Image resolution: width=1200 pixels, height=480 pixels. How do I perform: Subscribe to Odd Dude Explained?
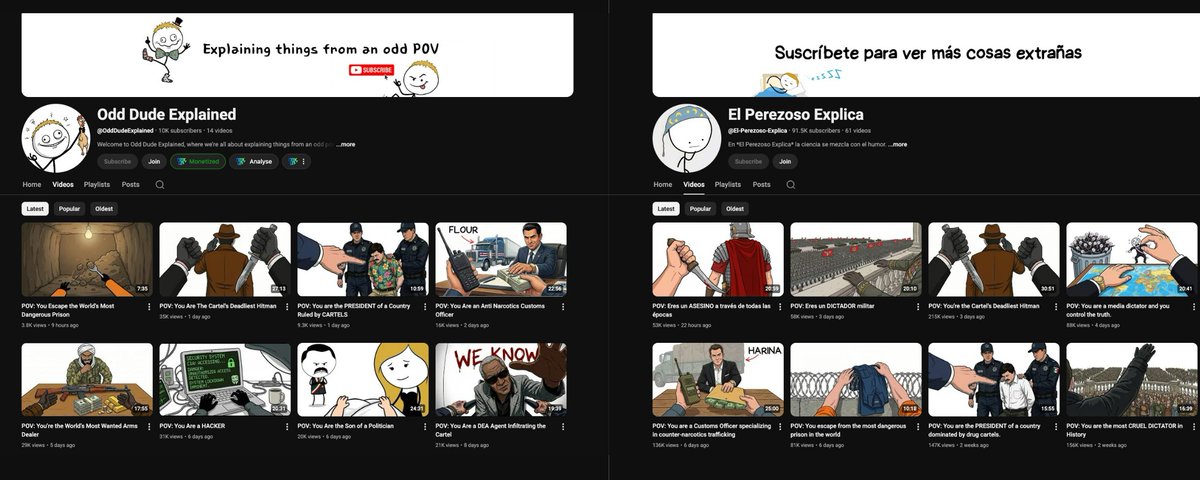point(117,161)
